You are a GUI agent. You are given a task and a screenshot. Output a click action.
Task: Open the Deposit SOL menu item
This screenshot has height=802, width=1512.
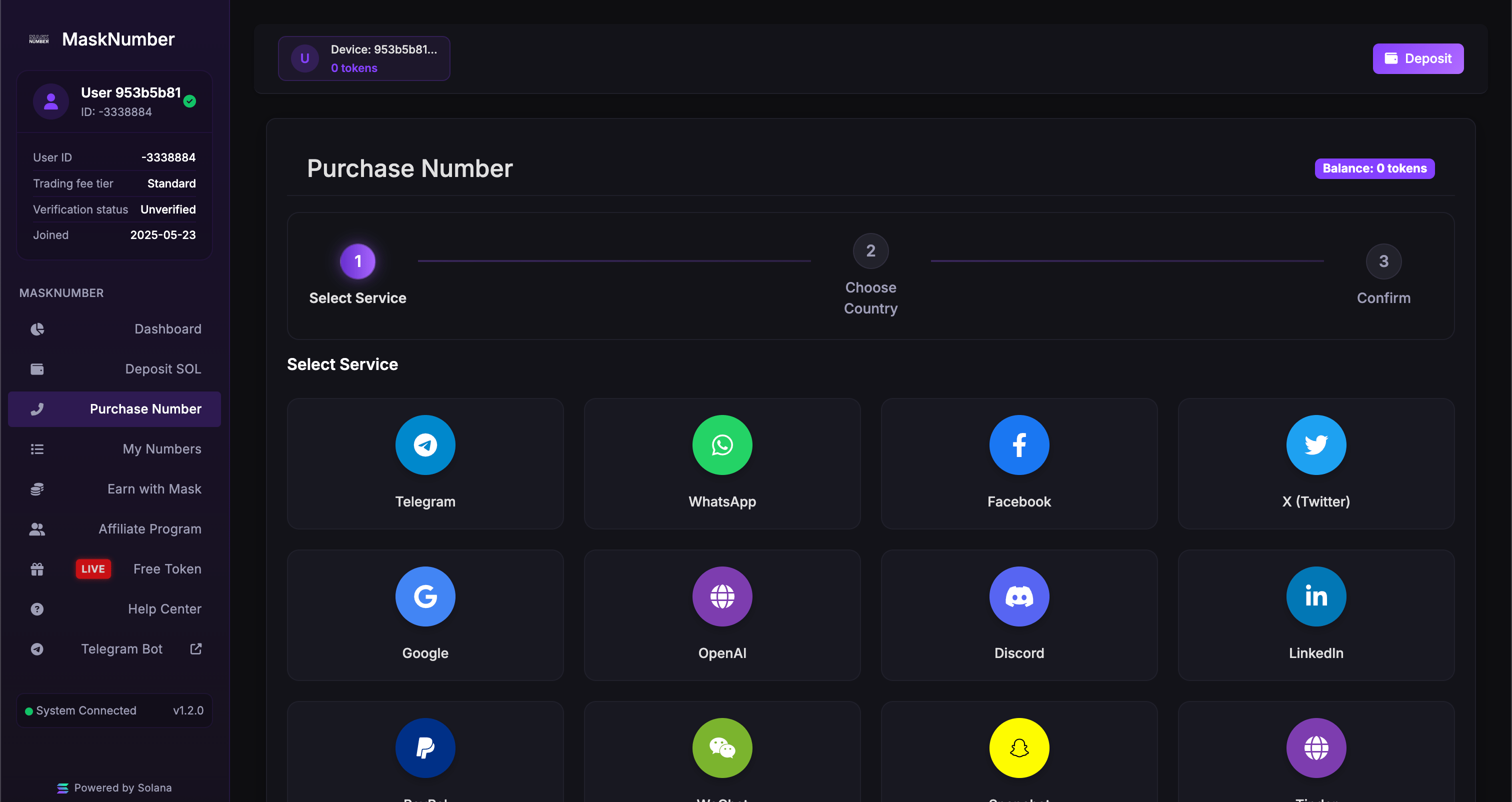click(x=114, y=368)
